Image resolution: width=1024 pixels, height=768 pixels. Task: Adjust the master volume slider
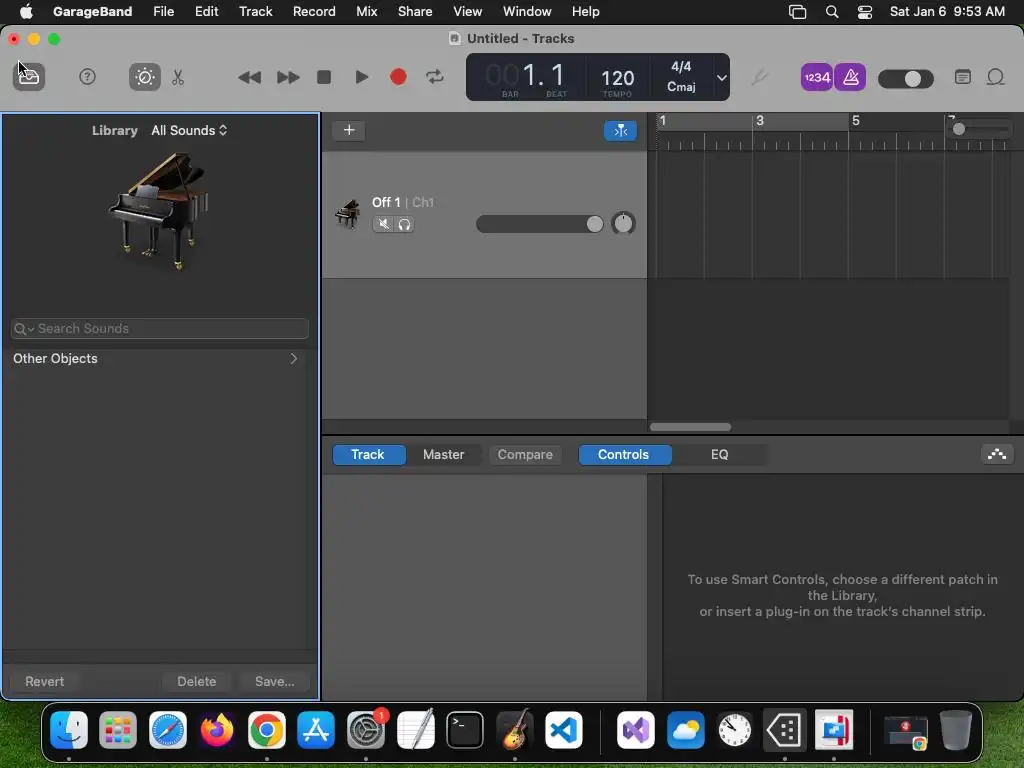tap(906, 79)
